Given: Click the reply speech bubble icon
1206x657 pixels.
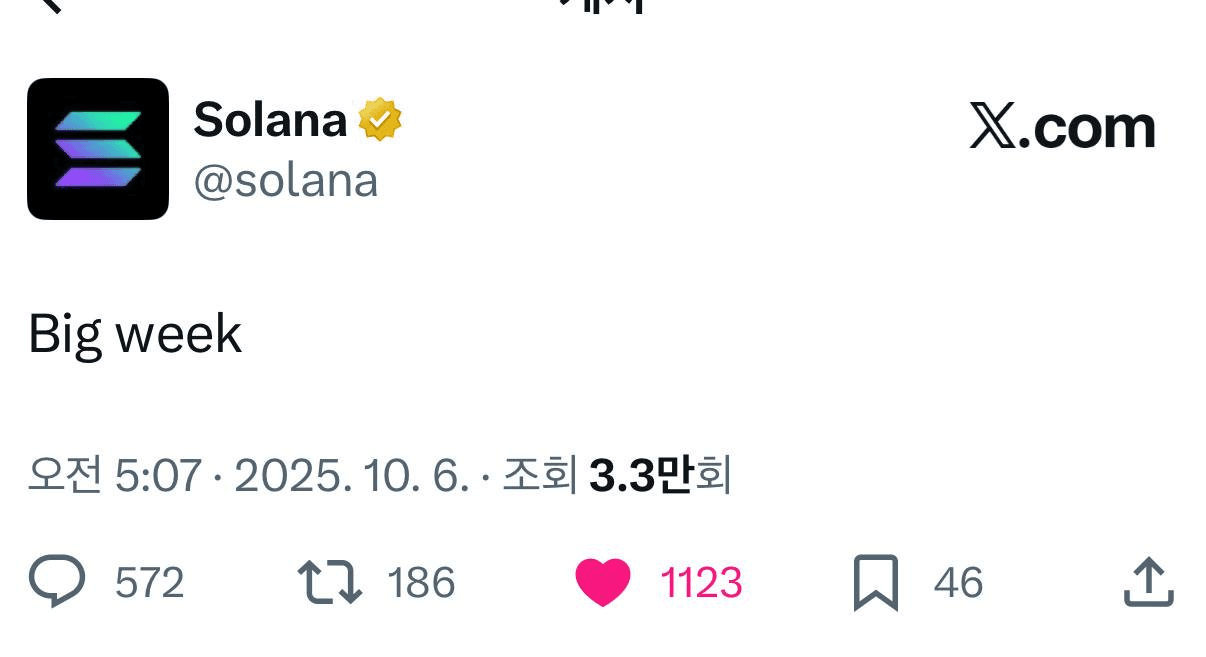Looking at the screenshot, I should click(57, 582).
